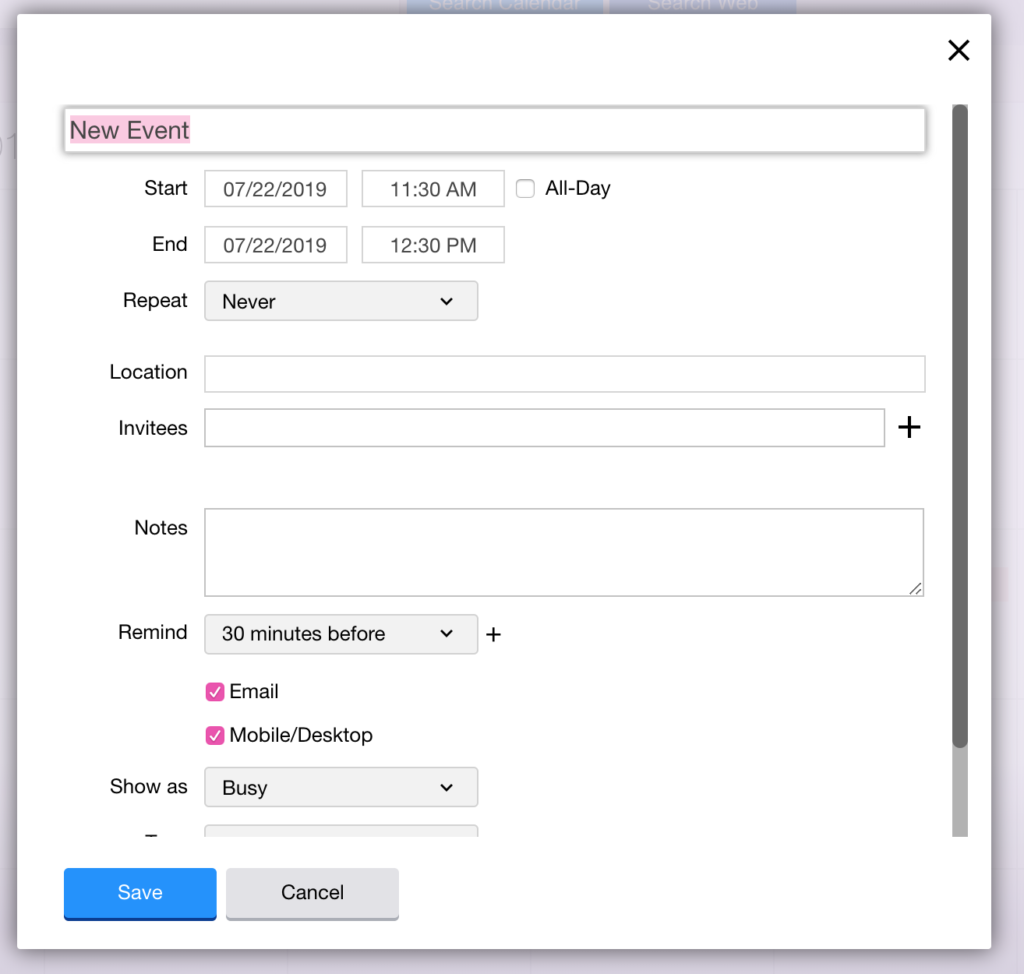This screenshot has height=974, width=1024.
Task: Save the new event
Action: pos(140,893)
